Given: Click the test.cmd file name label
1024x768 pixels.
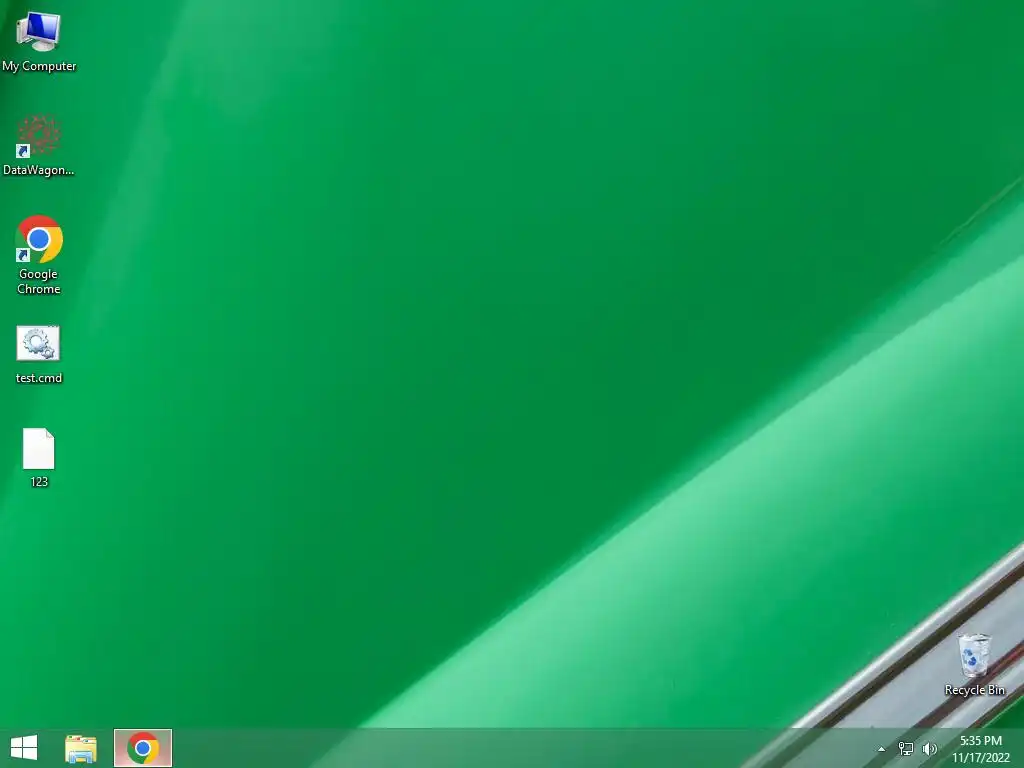Looking at the screenshot, I should pos(39,378).
